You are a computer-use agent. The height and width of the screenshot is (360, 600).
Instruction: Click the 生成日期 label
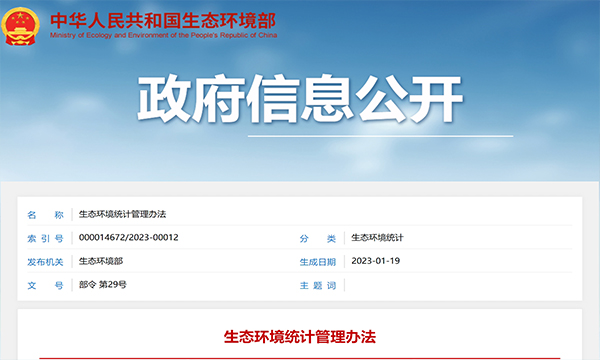click(x=318, y=262)
